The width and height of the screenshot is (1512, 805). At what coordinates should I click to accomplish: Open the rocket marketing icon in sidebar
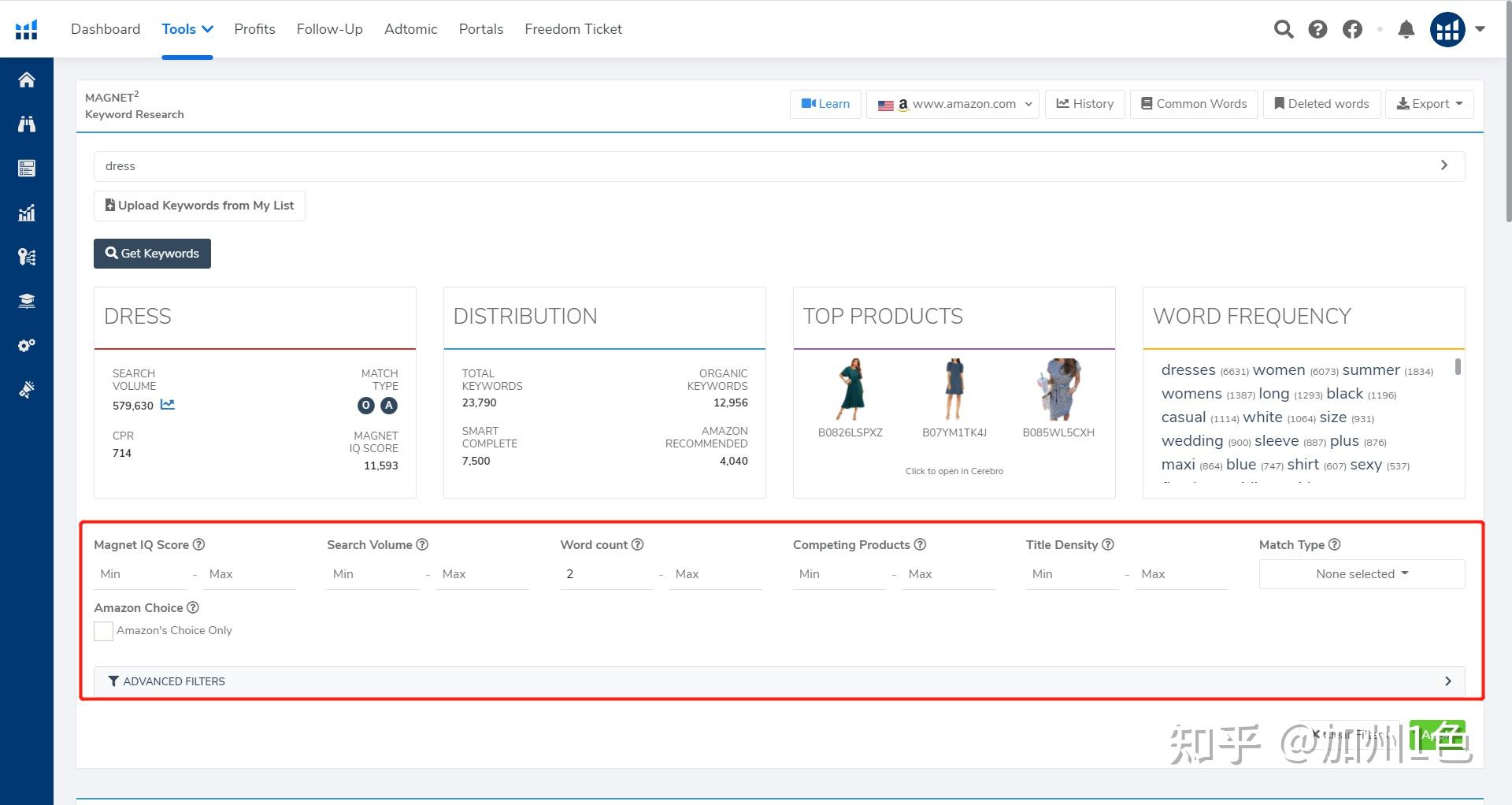(27, 389)
